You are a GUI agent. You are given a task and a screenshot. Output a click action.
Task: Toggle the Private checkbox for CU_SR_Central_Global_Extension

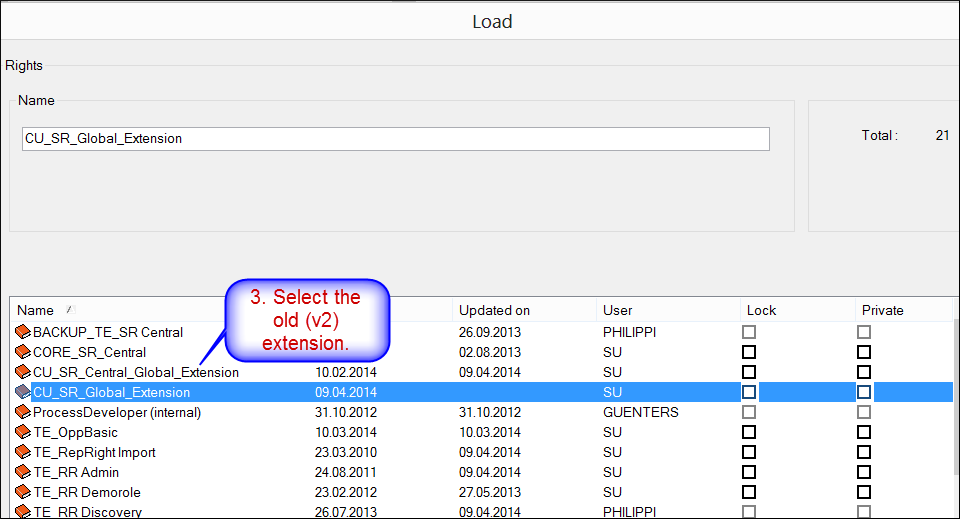click(864, 372)
